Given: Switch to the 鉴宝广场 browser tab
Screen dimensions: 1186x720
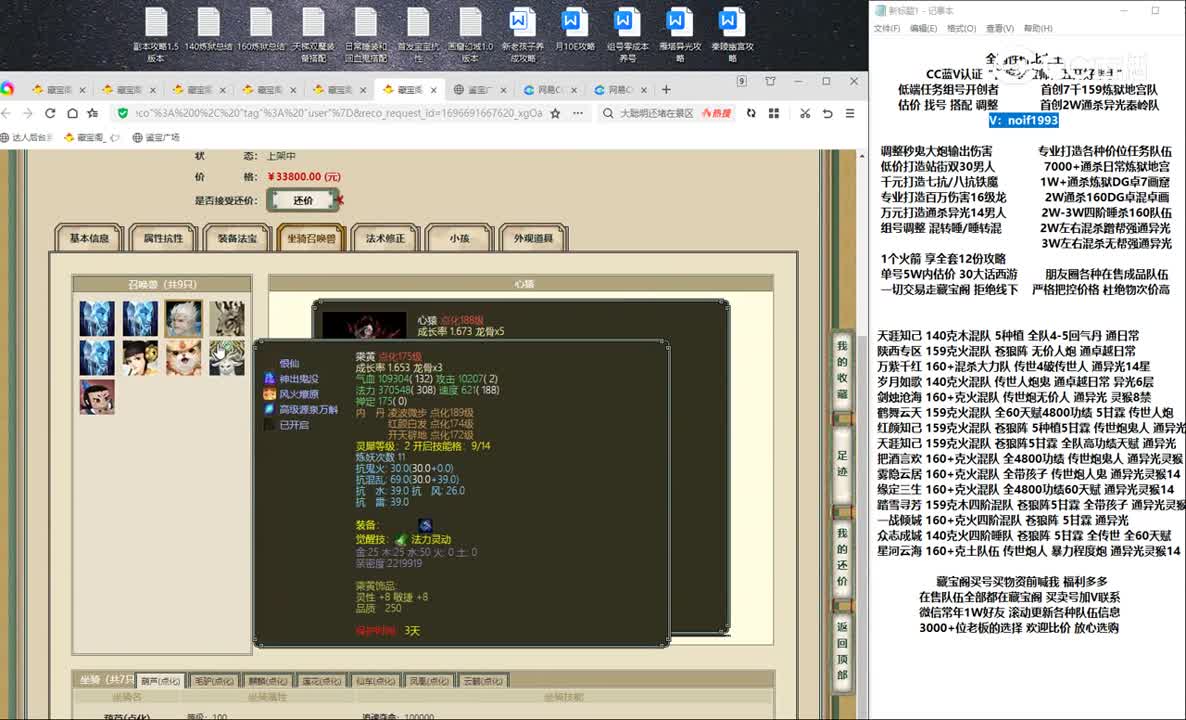Looking at the screenshot, I should [480, 89].
